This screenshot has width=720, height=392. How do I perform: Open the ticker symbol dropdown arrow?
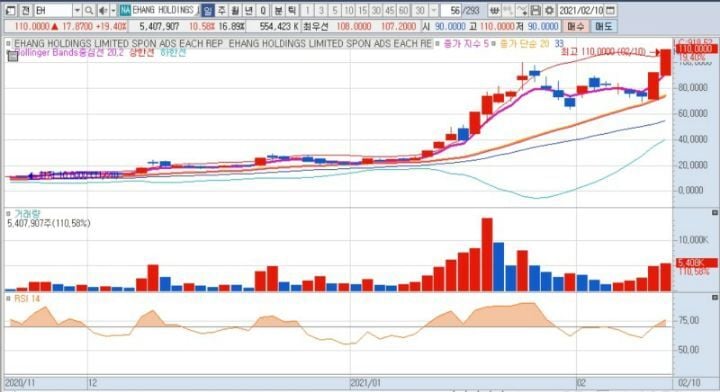77,10
